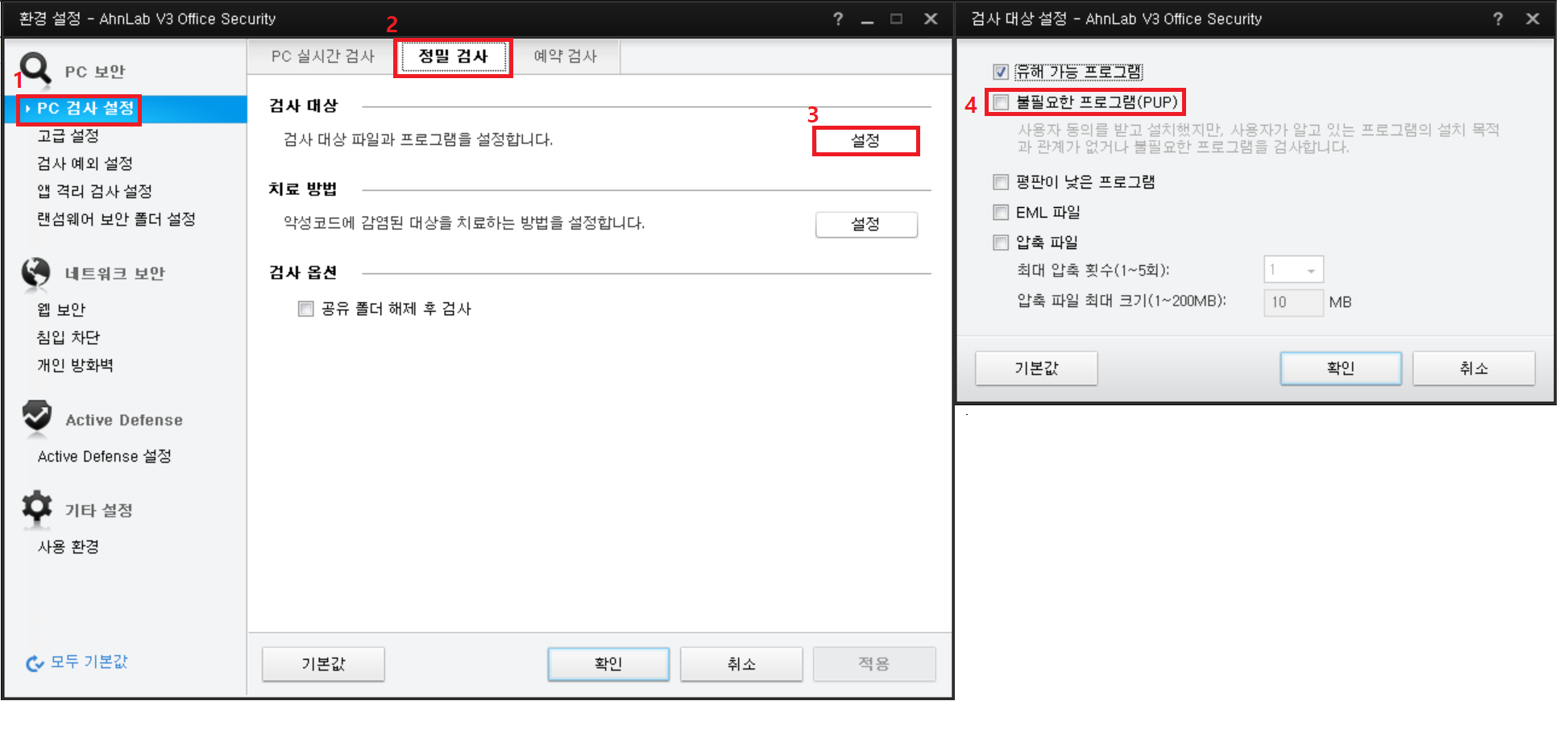
Task: Check the EML 파일 option
Action: tap(1001, 213)
